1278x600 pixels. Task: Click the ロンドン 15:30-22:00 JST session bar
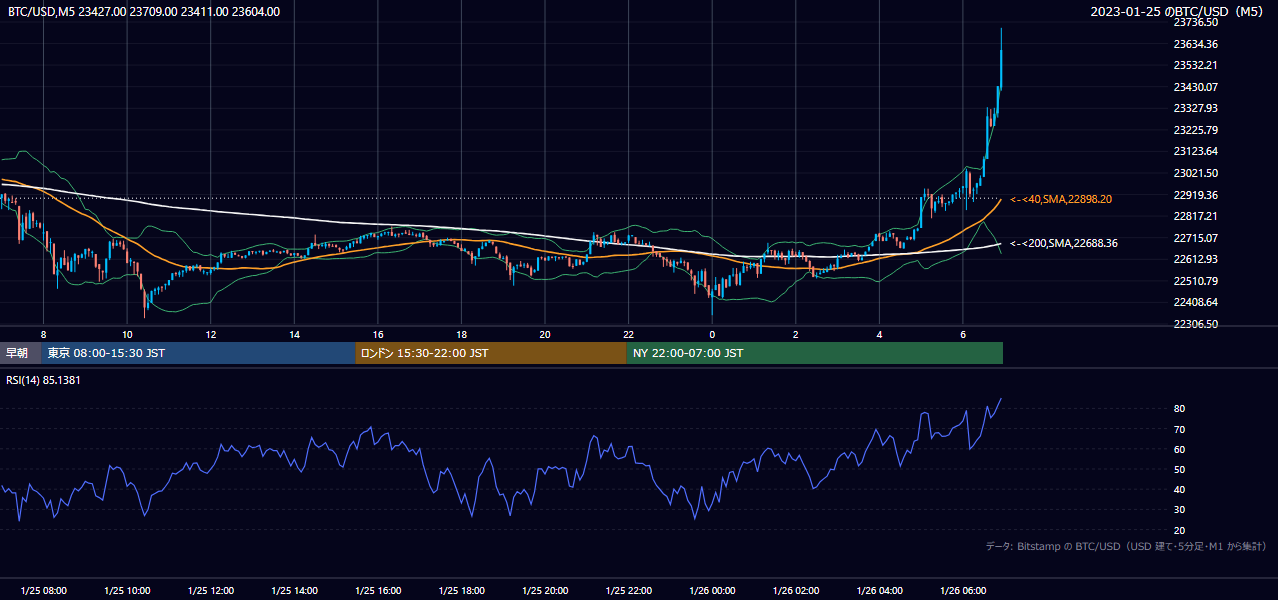(x=491, y=353)
